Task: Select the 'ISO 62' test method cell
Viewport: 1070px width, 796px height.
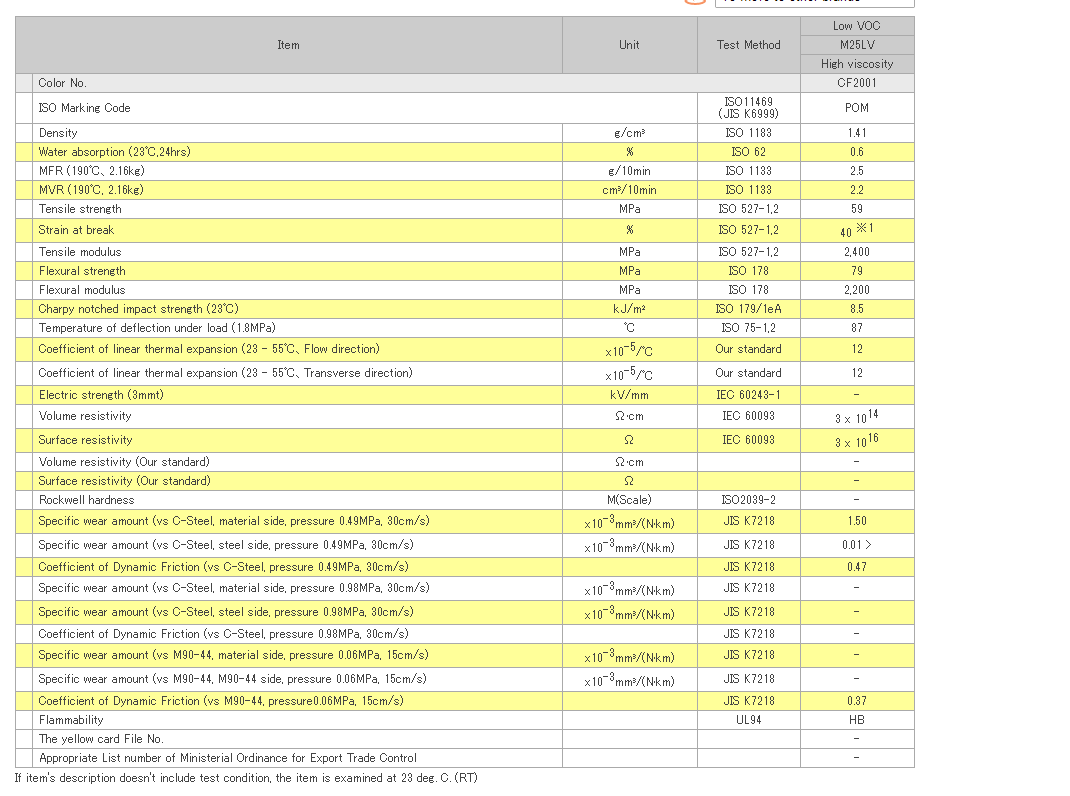Action: click(x=749, y=152)
